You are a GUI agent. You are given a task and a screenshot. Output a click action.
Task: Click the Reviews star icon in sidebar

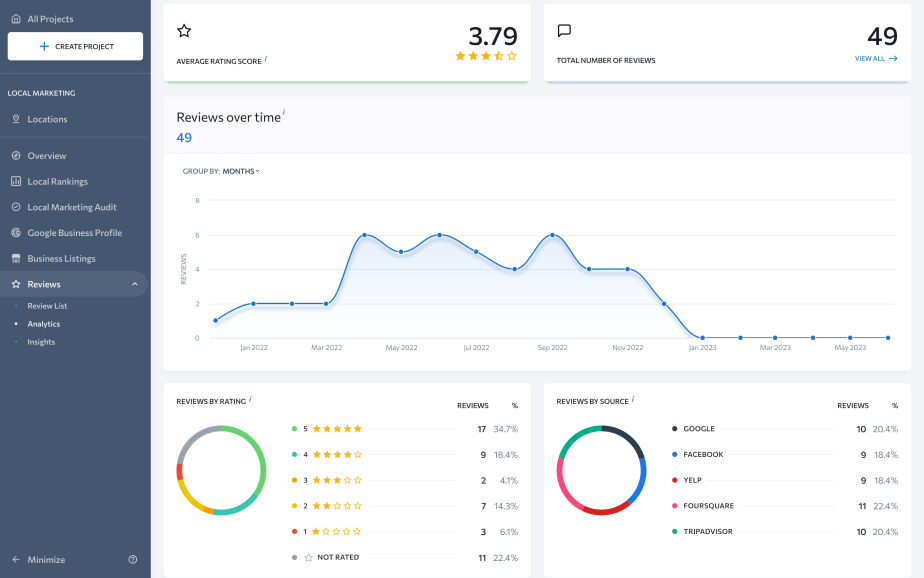16,284
